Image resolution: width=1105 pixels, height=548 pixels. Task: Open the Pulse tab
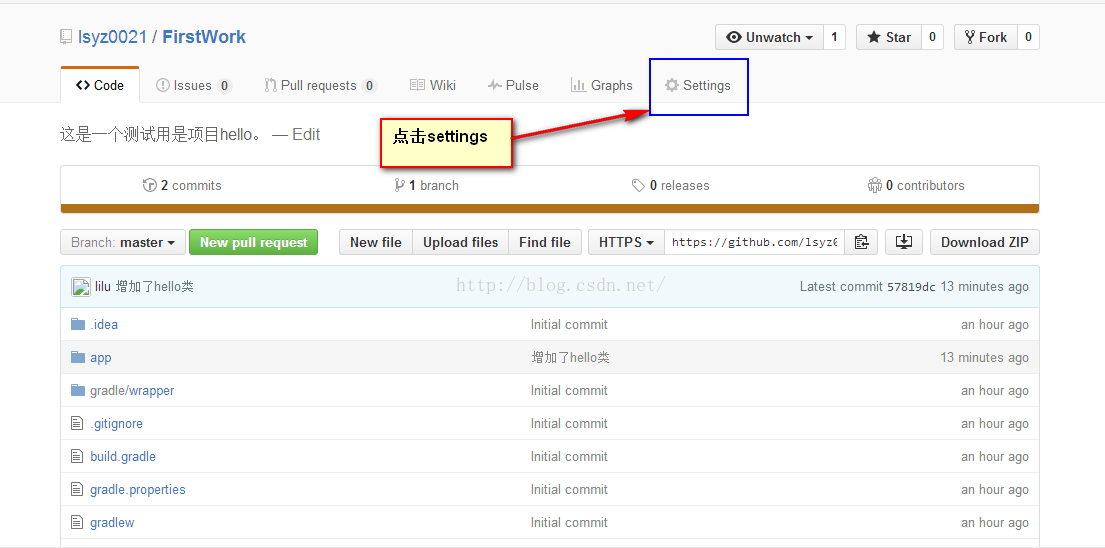pos(513,85)
